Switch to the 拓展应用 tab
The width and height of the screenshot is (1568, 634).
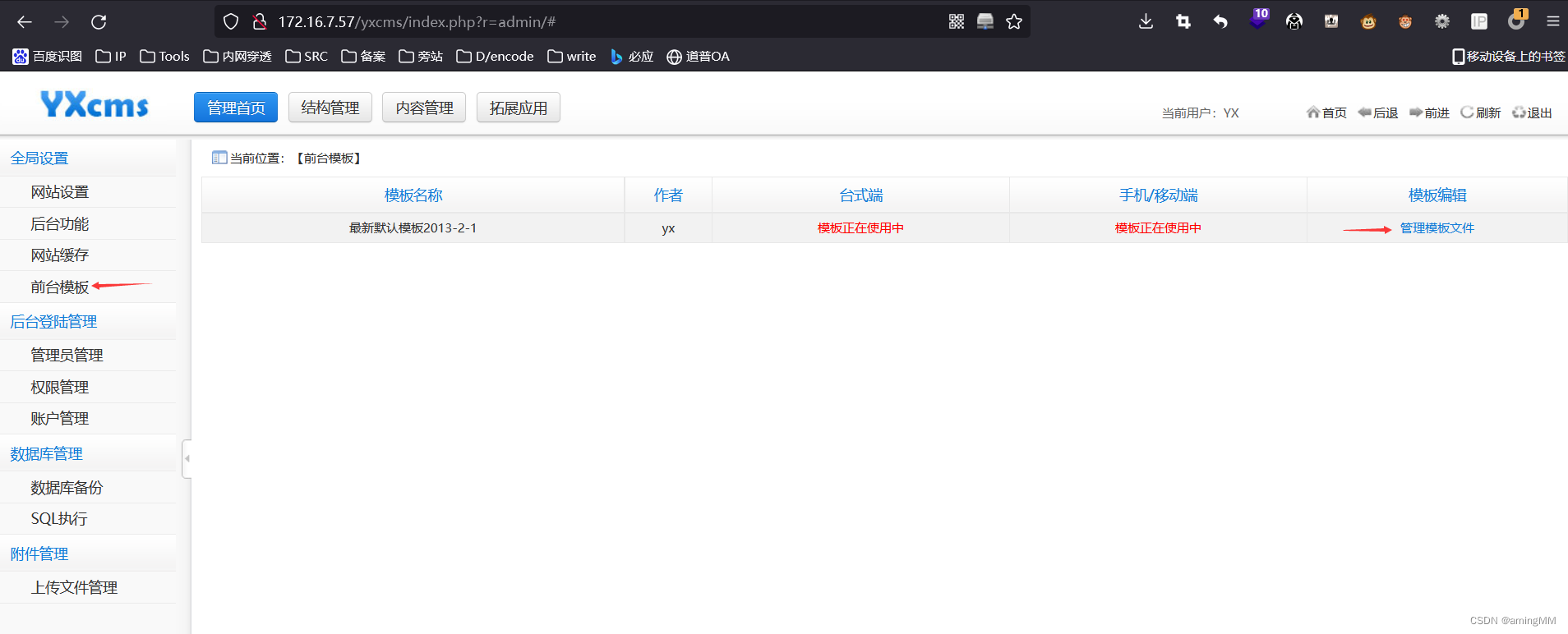tap(519, 108)
